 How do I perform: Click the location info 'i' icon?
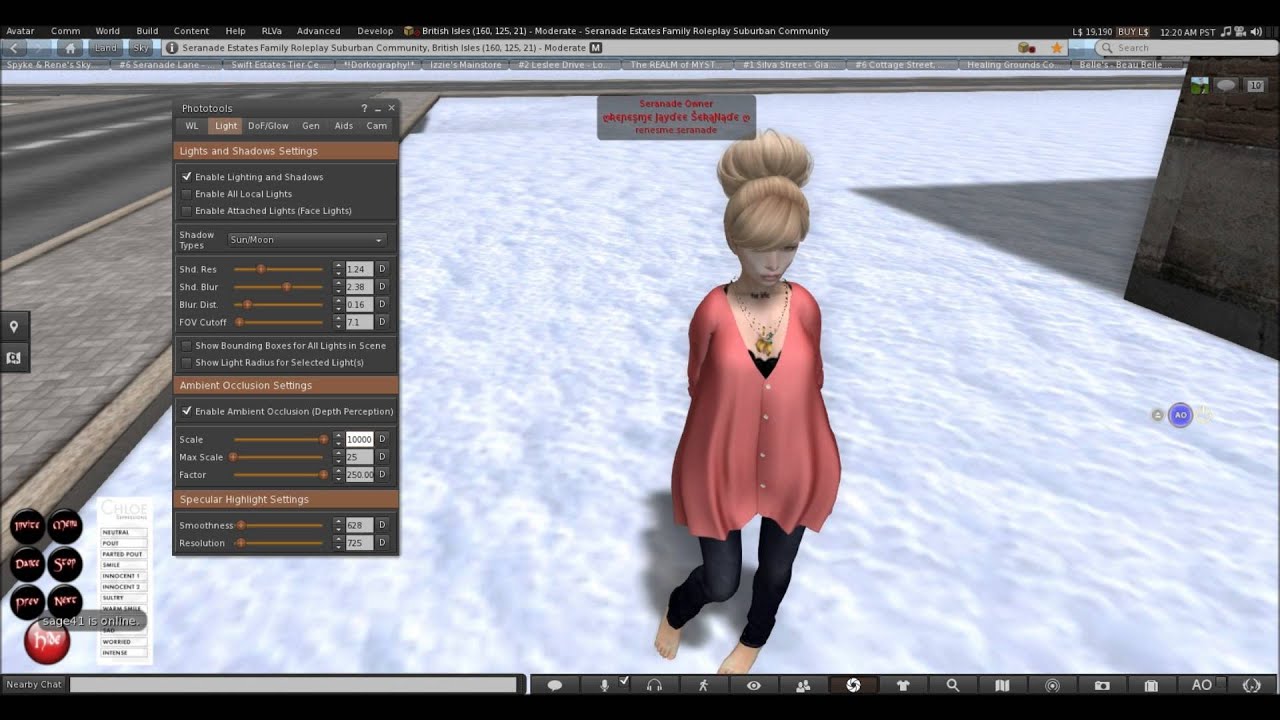(172, 48)
